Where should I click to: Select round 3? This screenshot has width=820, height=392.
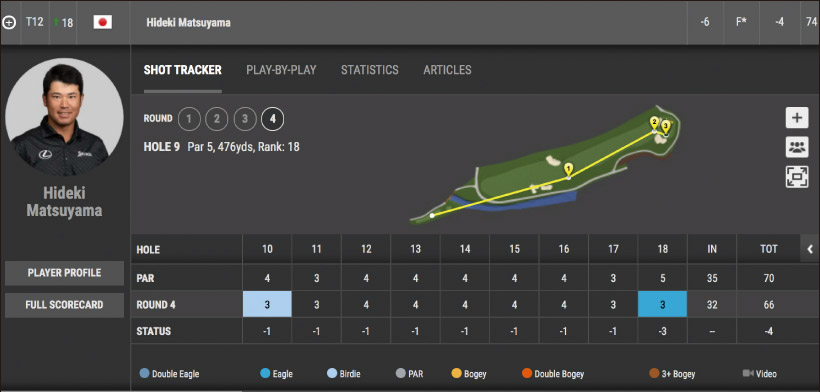(x=244, y=119)
